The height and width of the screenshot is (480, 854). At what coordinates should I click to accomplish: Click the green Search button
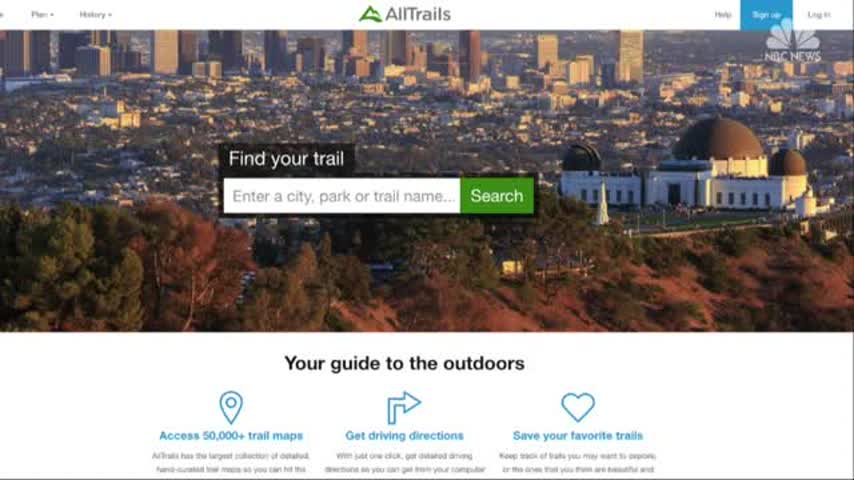click(497, 196)
